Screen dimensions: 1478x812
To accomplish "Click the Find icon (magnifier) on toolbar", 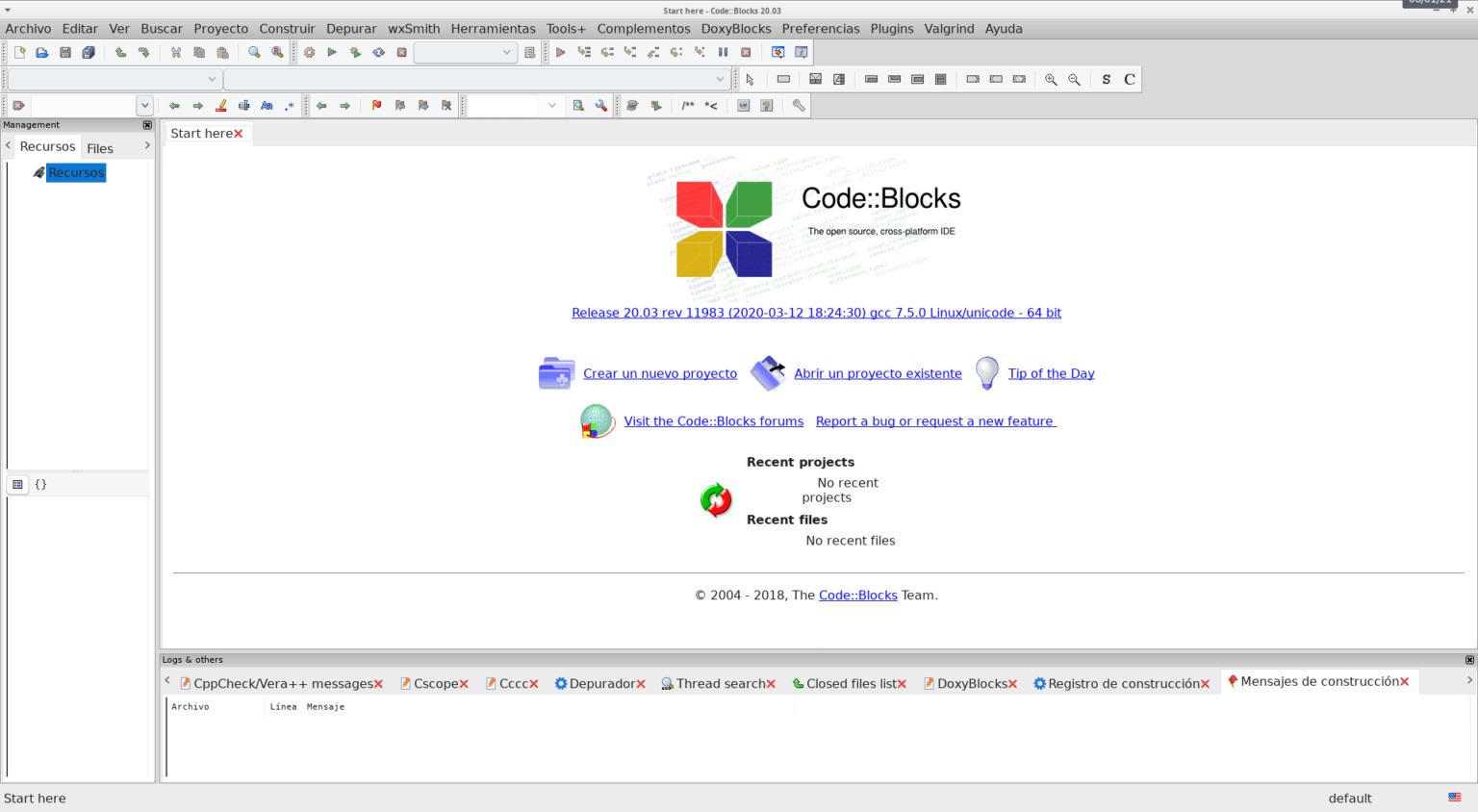I will coord(254,52).
